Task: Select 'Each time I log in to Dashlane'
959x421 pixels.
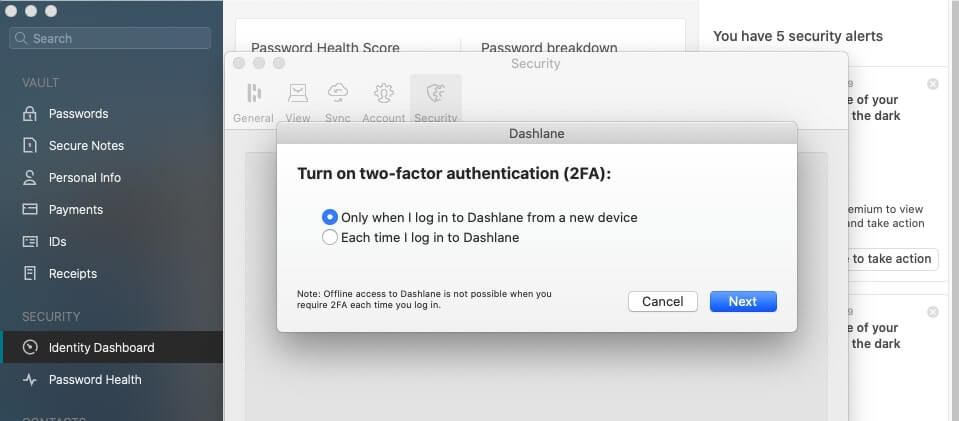Action: [421, 237]
